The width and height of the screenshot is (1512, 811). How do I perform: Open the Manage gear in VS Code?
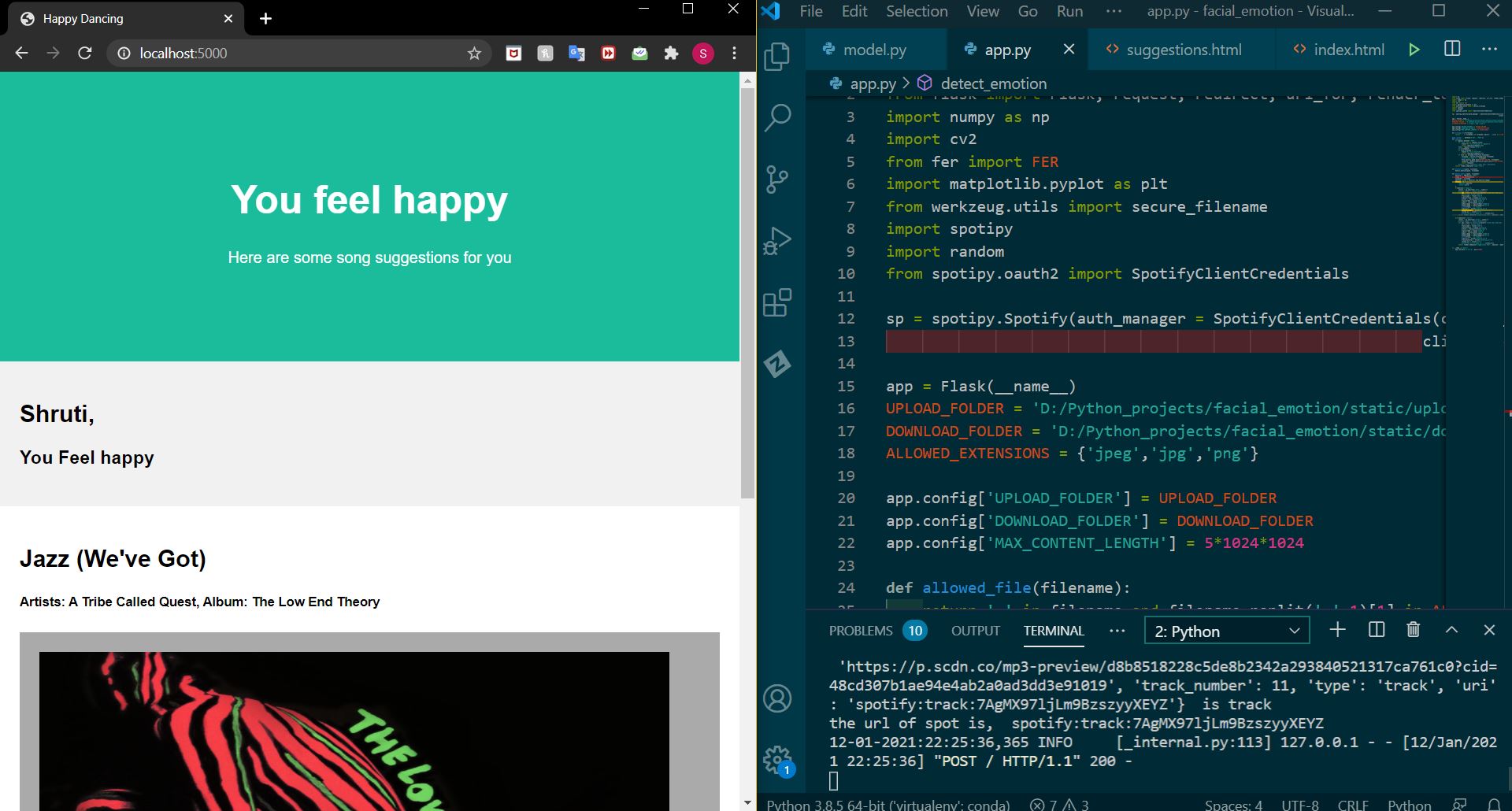click(x=777, y=760)
